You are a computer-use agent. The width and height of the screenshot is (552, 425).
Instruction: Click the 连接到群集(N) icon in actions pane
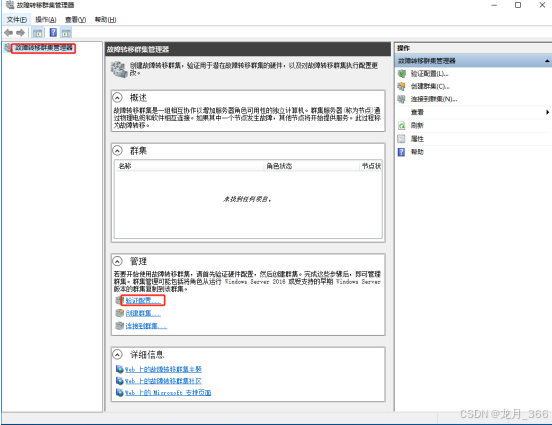point(401,99)
